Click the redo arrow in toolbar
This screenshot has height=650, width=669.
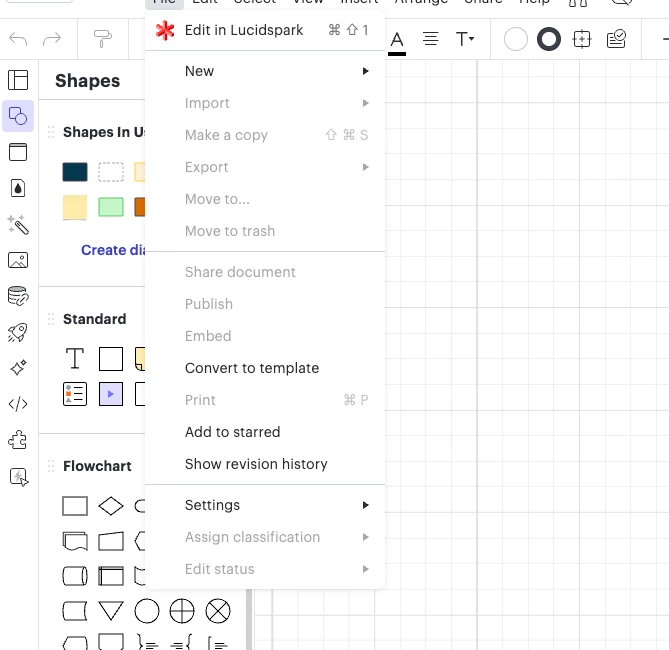coord(52,39)
